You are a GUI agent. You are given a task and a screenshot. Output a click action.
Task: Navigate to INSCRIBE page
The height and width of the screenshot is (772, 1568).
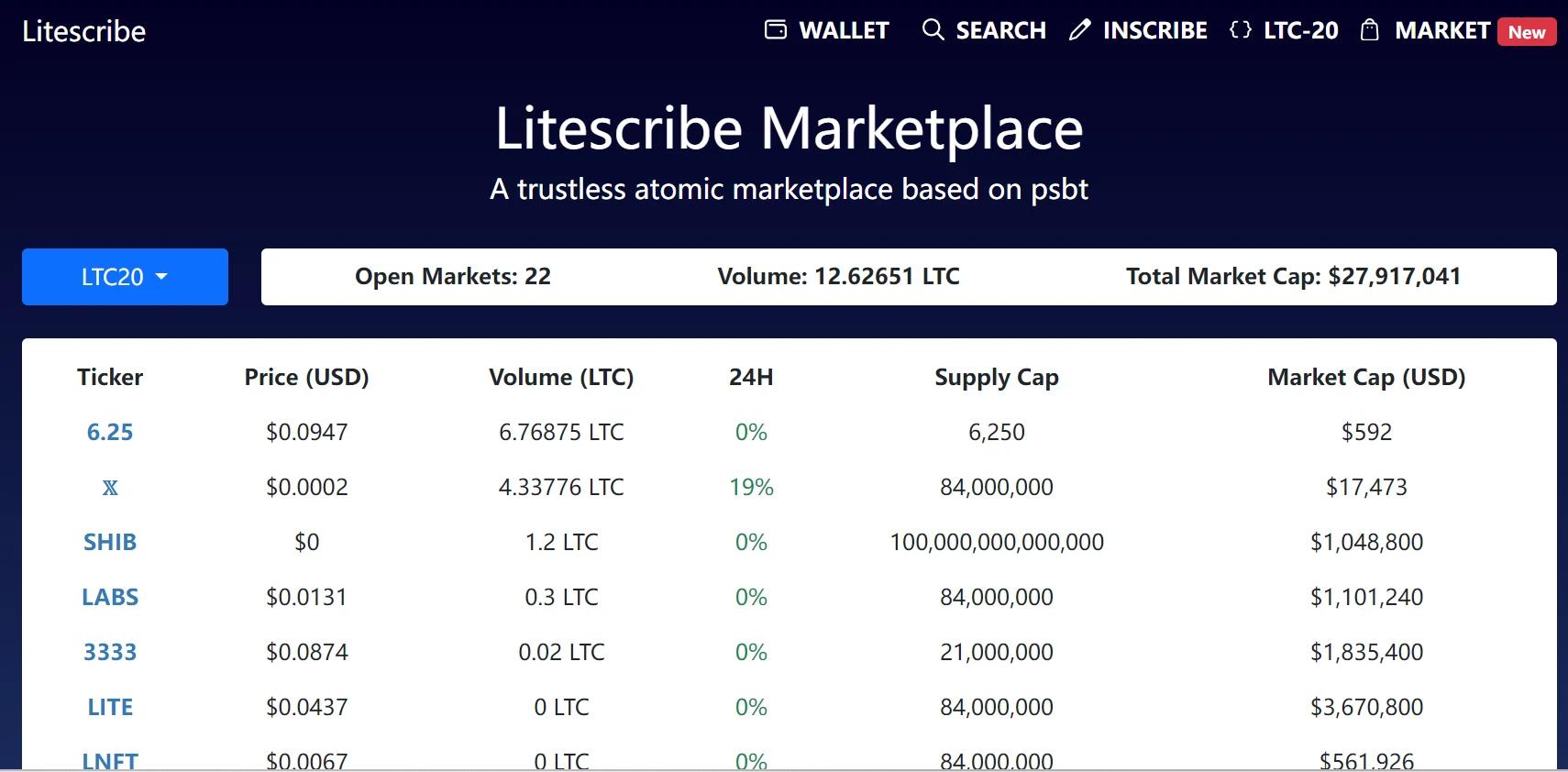[x=1154, y=30]
